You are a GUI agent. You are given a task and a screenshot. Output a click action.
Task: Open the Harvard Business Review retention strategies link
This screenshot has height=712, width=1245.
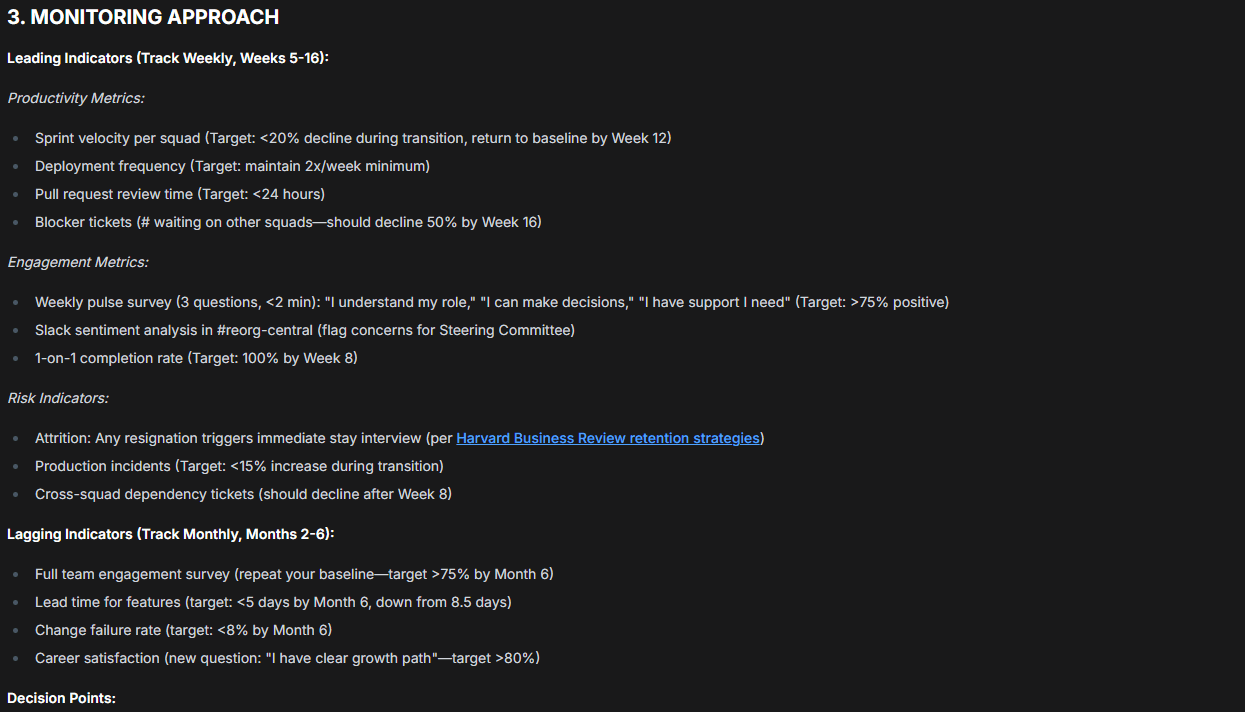608,438
